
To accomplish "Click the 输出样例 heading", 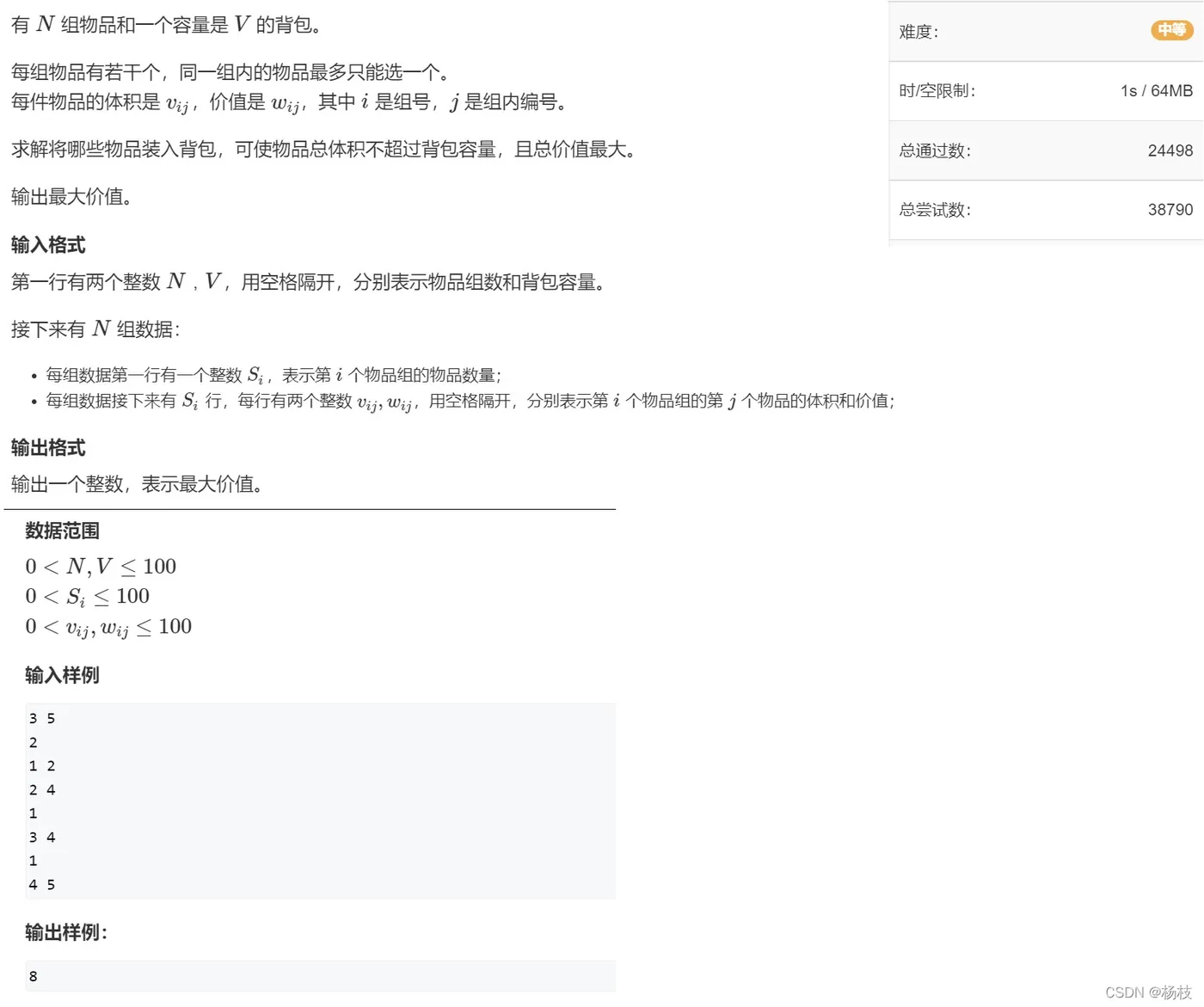I will (x=64, y=931).
